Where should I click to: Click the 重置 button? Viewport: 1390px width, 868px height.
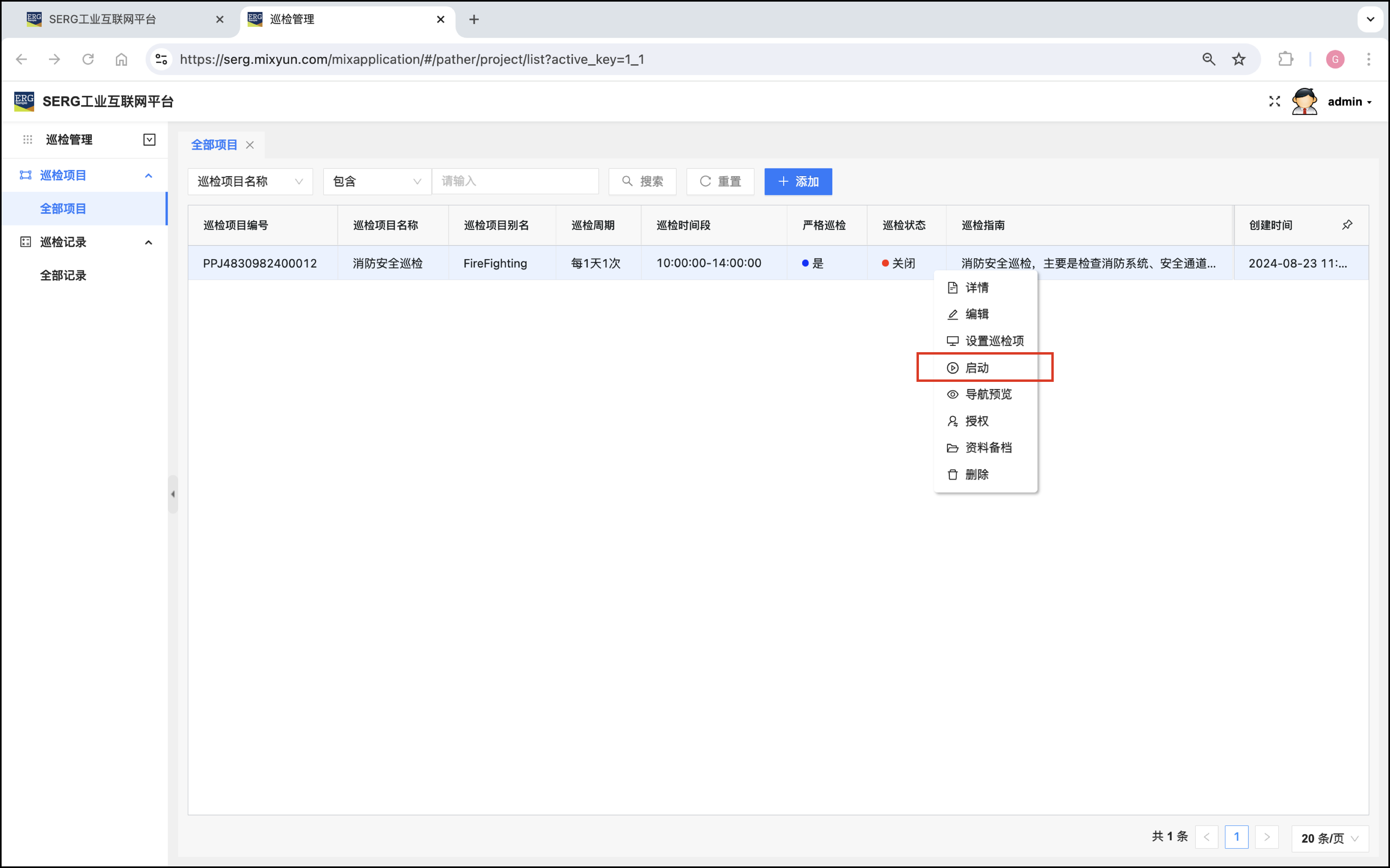pos(720,181)
